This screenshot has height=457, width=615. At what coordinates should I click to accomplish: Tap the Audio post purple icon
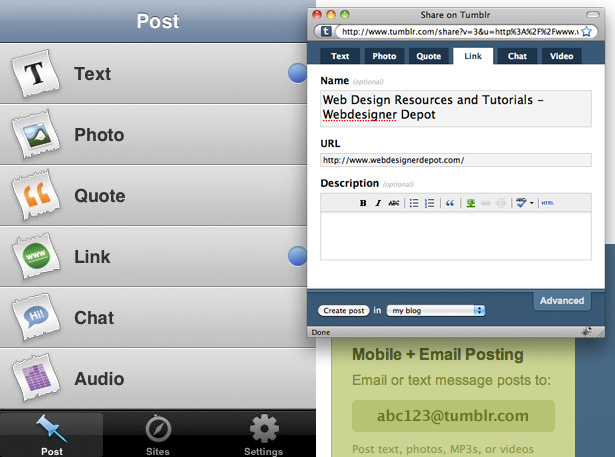point(36,378)
